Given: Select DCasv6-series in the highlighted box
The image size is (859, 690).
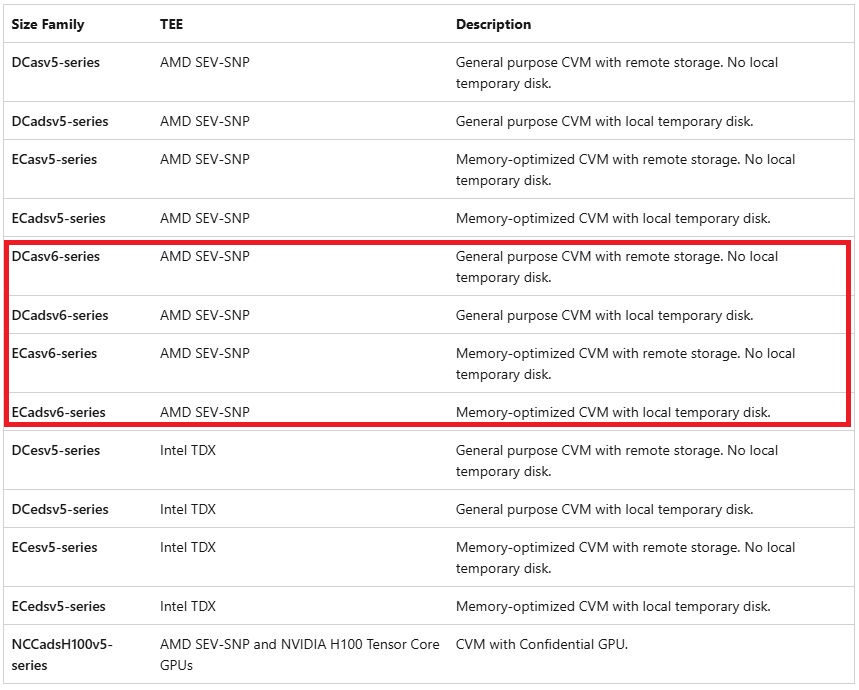Looking at the screenshot, I should click(x=56, y=256).
